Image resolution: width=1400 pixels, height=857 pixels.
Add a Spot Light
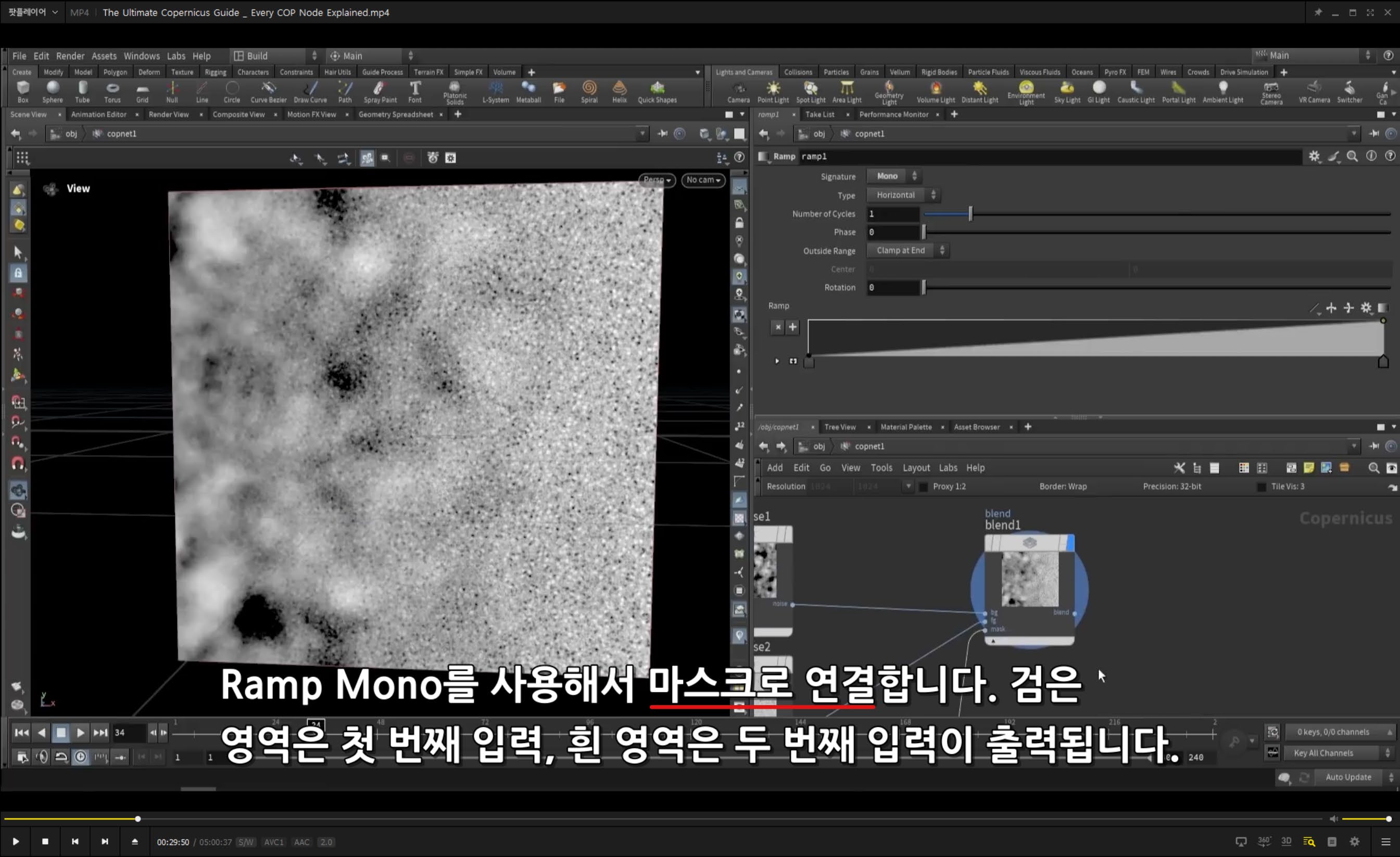(x=810, y=93)
